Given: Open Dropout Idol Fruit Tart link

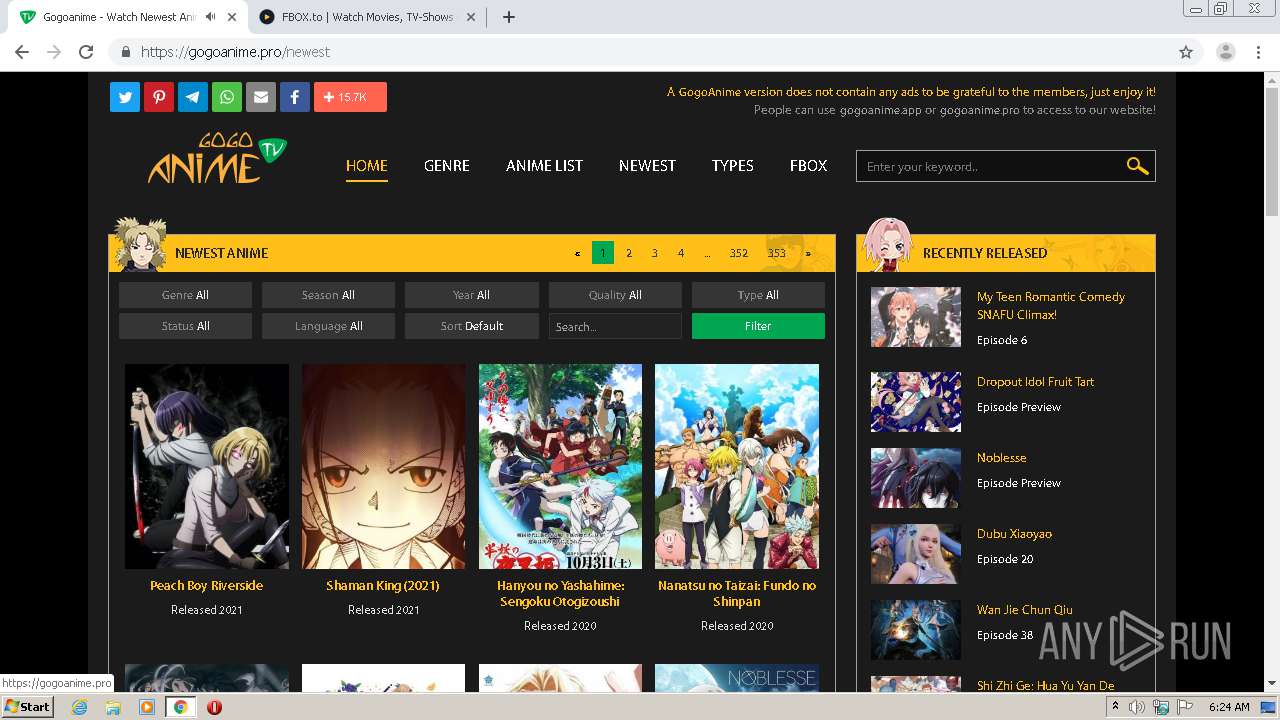Looking at the screenshot, I should tap(1035, 382).
